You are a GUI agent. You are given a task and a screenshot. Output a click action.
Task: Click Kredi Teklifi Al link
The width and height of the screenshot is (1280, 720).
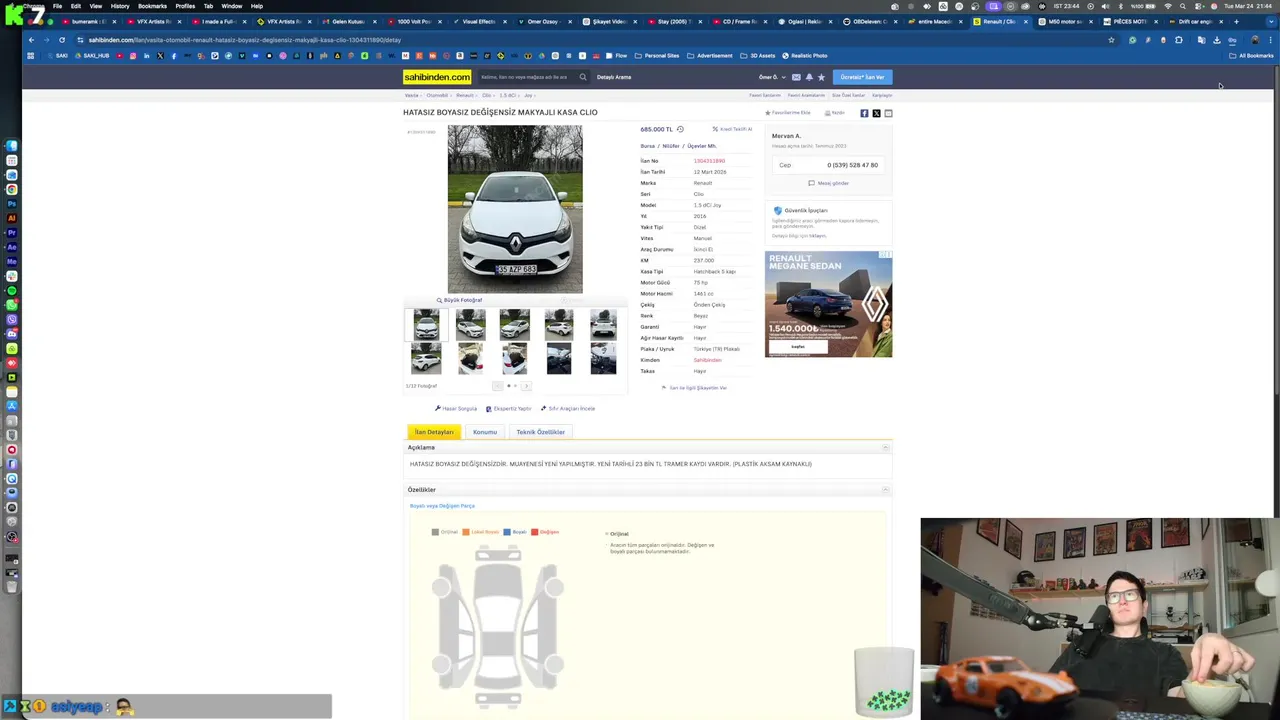tap(732, 129)
